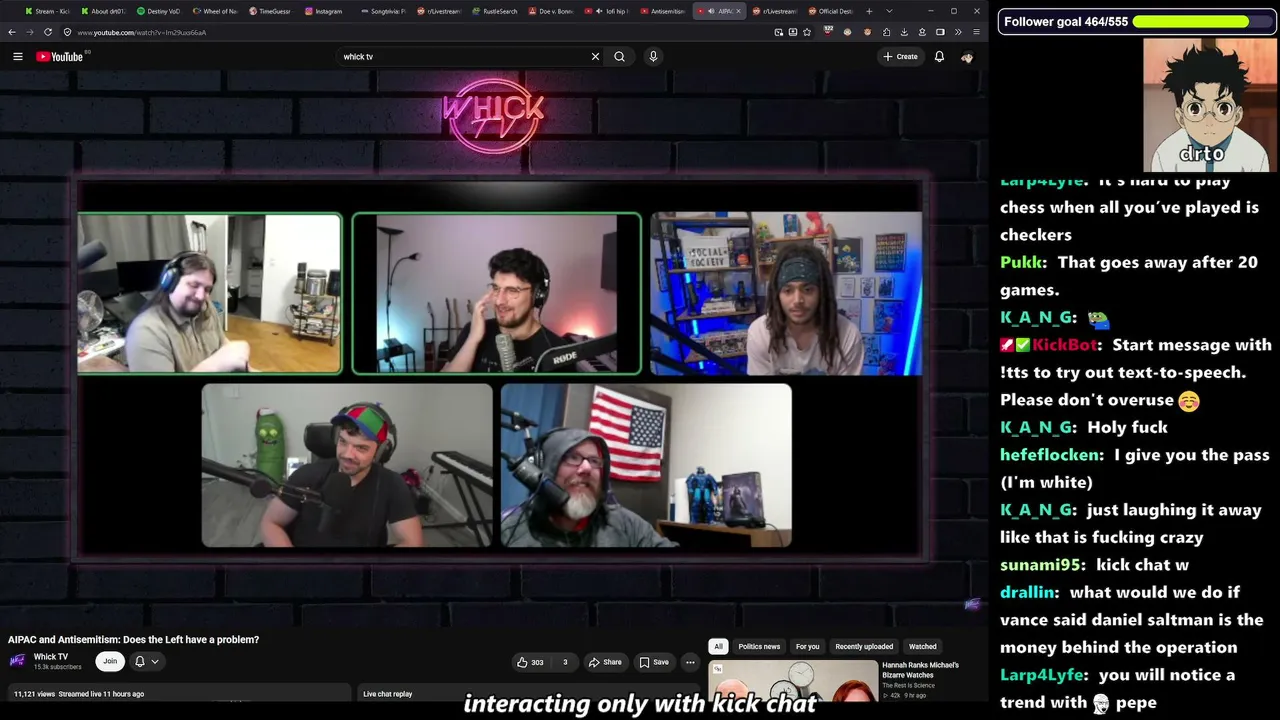Switch to the Instagram tab
The image size is (1280, 720).
pyautogui.click(x=327, y=11)
